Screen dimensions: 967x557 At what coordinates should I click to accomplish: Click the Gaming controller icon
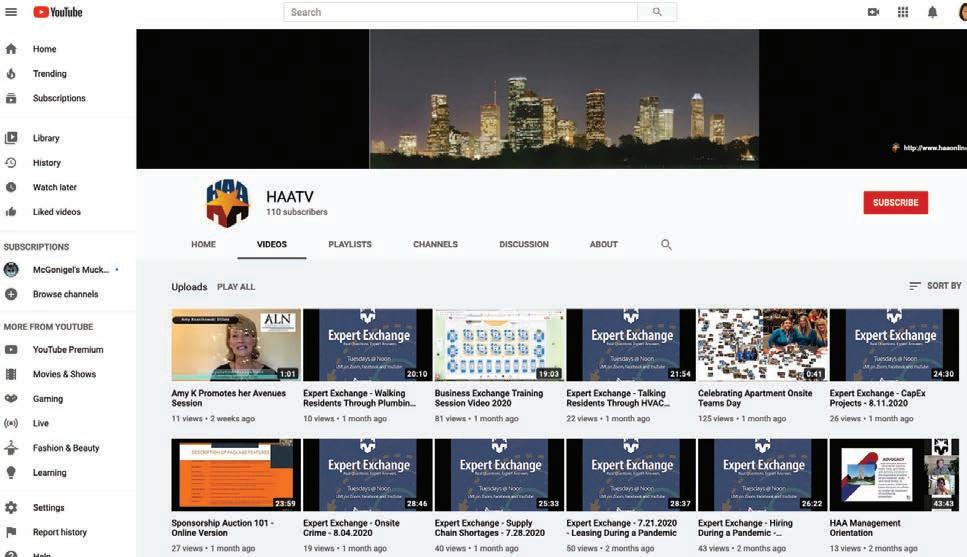11,398
